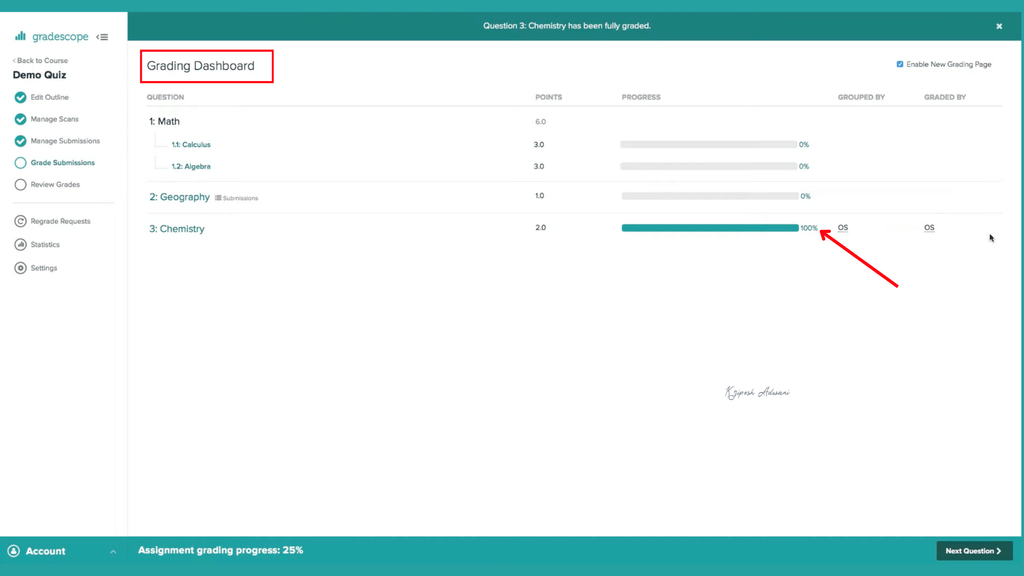
Task: Click the Chemistry 100% progress bar
Action: pos(710,228)
